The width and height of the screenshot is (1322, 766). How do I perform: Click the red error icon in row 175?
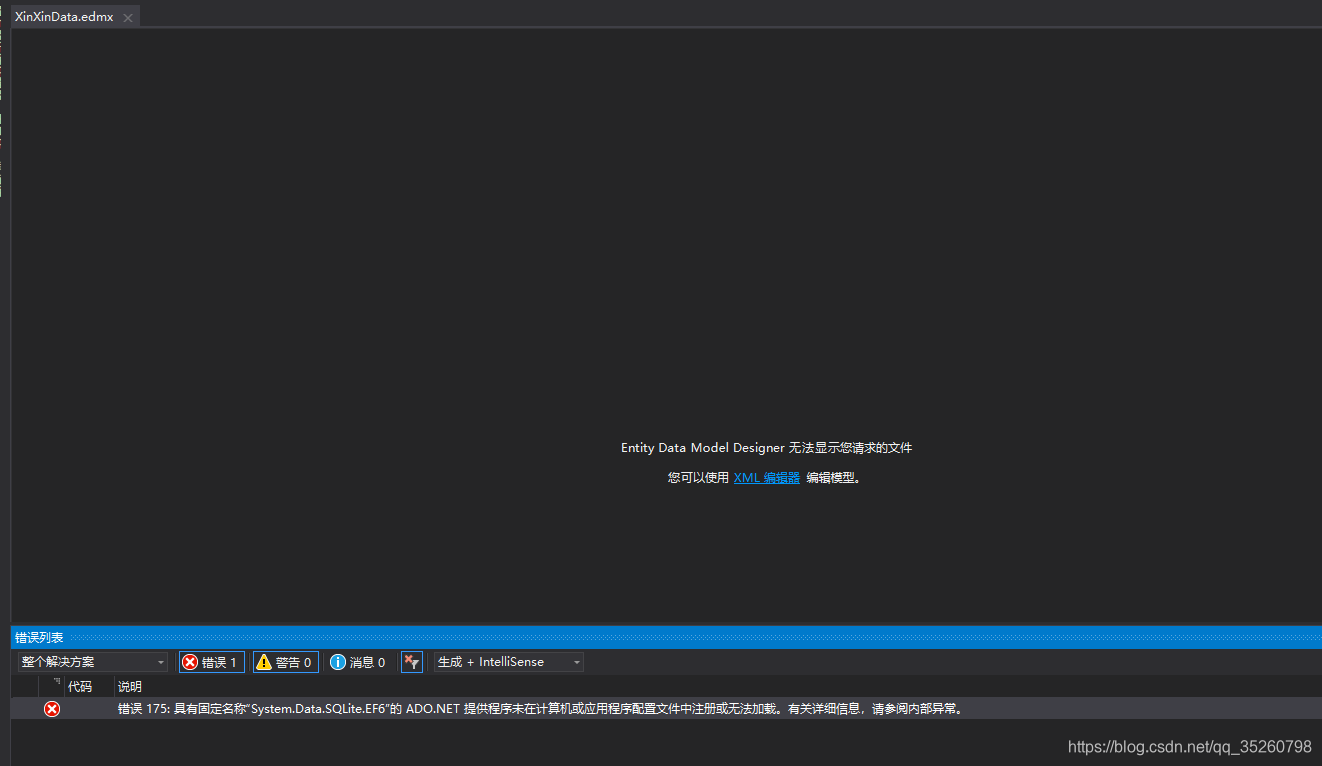coord(52,709)
